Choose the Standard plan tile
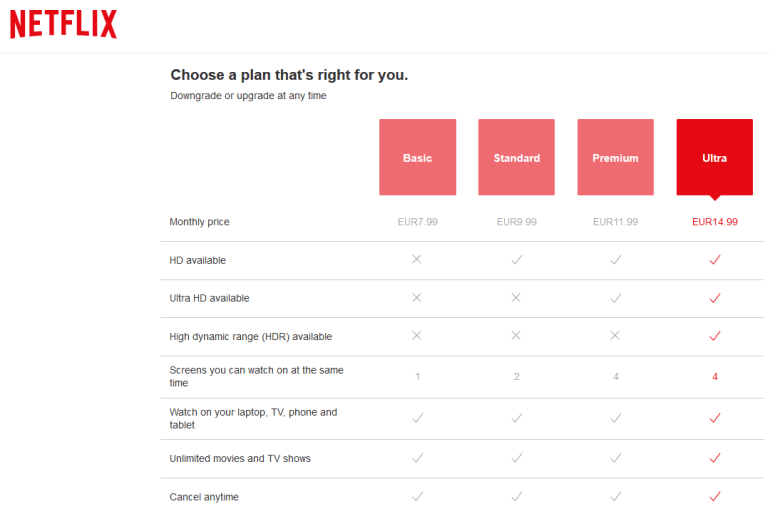Screen dimensions: 770x514 tap(516, 157)
